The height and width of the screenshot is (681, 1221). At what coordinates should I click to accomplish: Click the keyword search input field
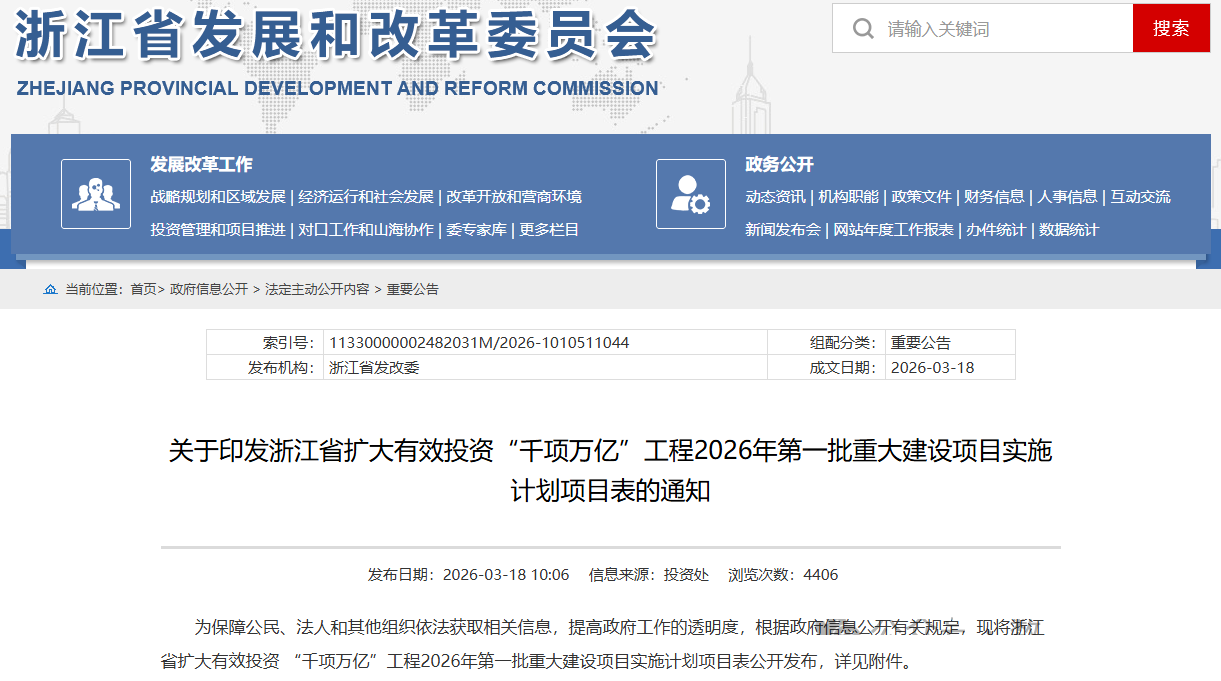tap(990, 28)
